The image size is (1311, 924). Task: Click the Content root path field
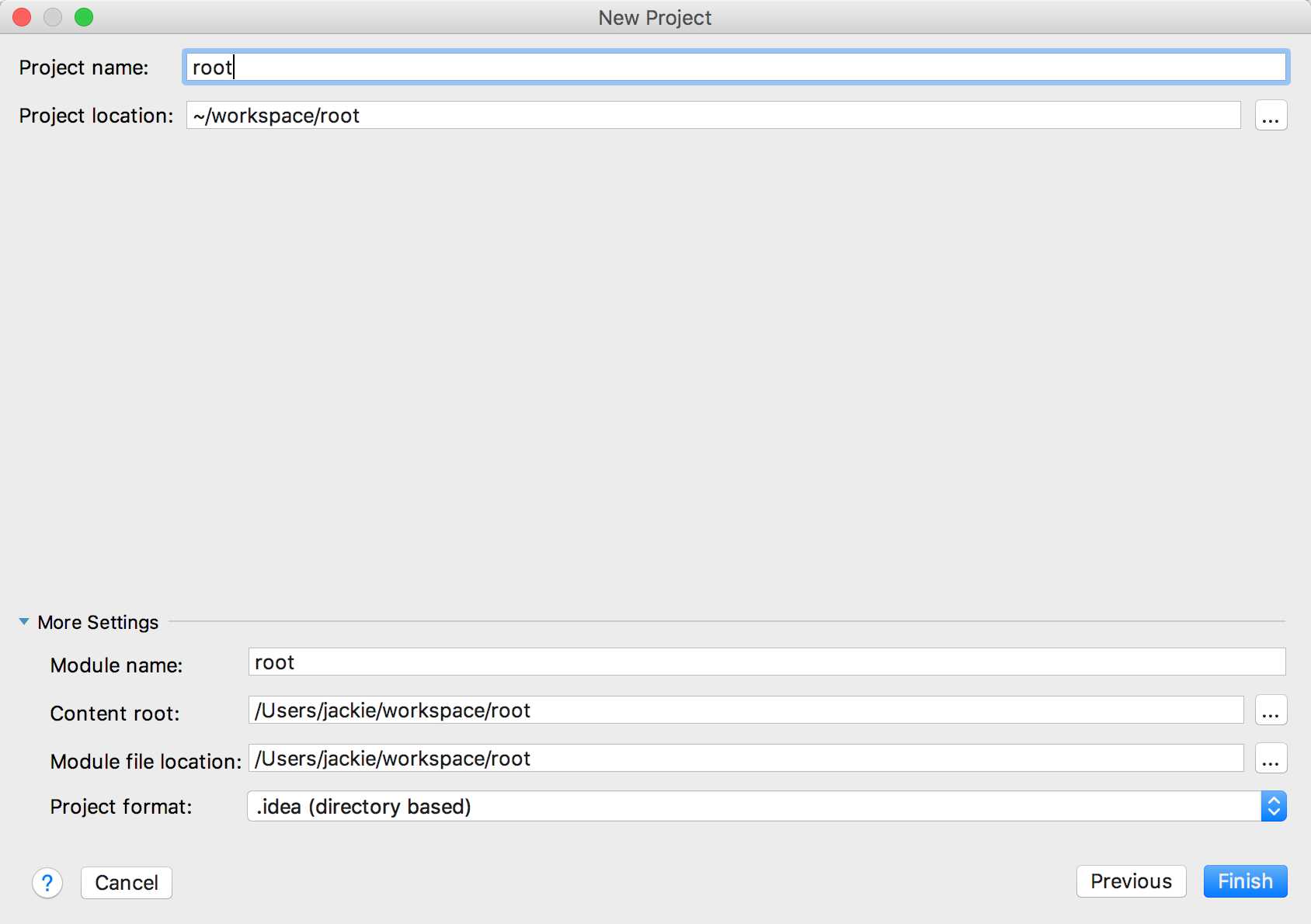[746, 710]
